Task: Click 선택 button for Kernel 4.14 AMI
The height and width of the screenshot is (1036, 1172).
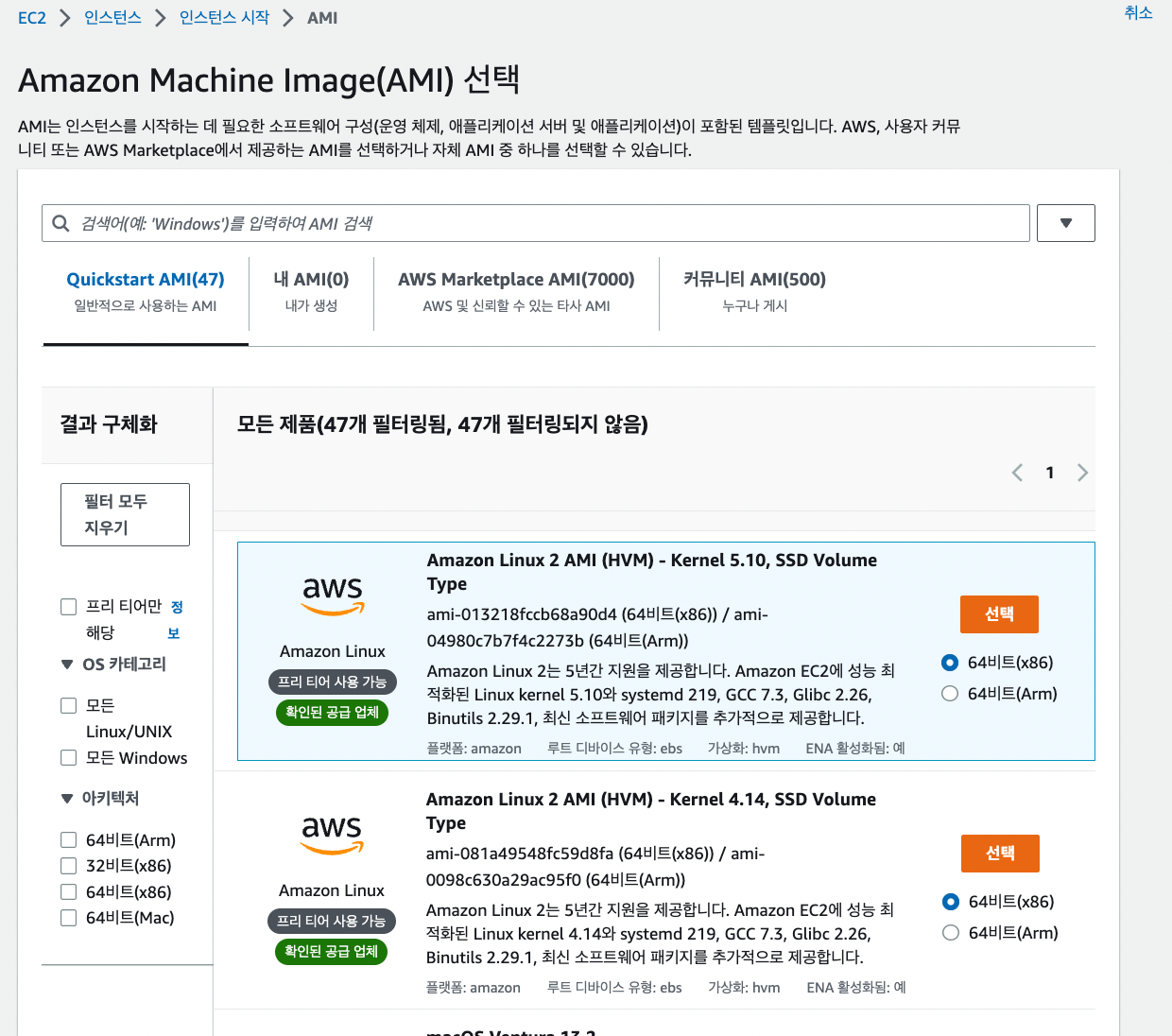Action: pos(1000,854)
